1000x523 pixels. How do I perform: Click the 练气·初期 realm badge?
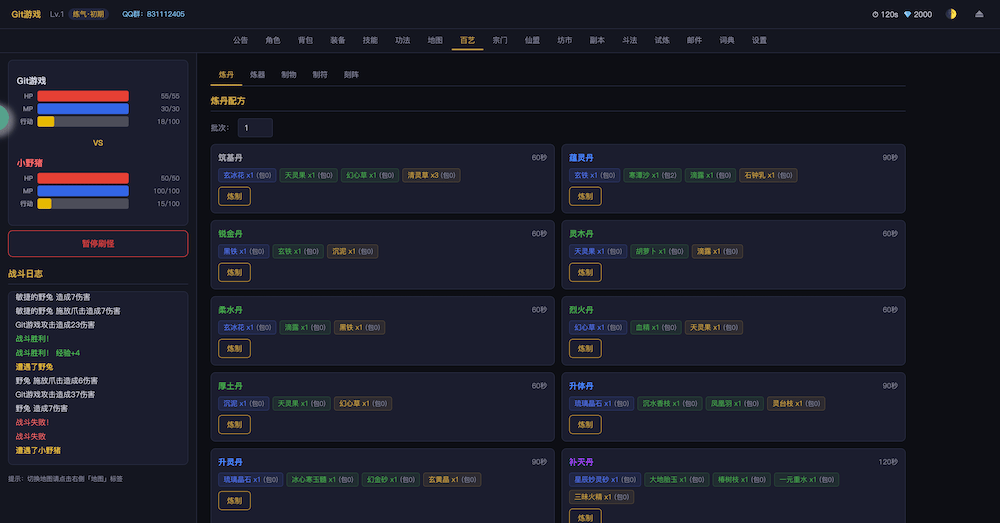[x=88, y=14]
